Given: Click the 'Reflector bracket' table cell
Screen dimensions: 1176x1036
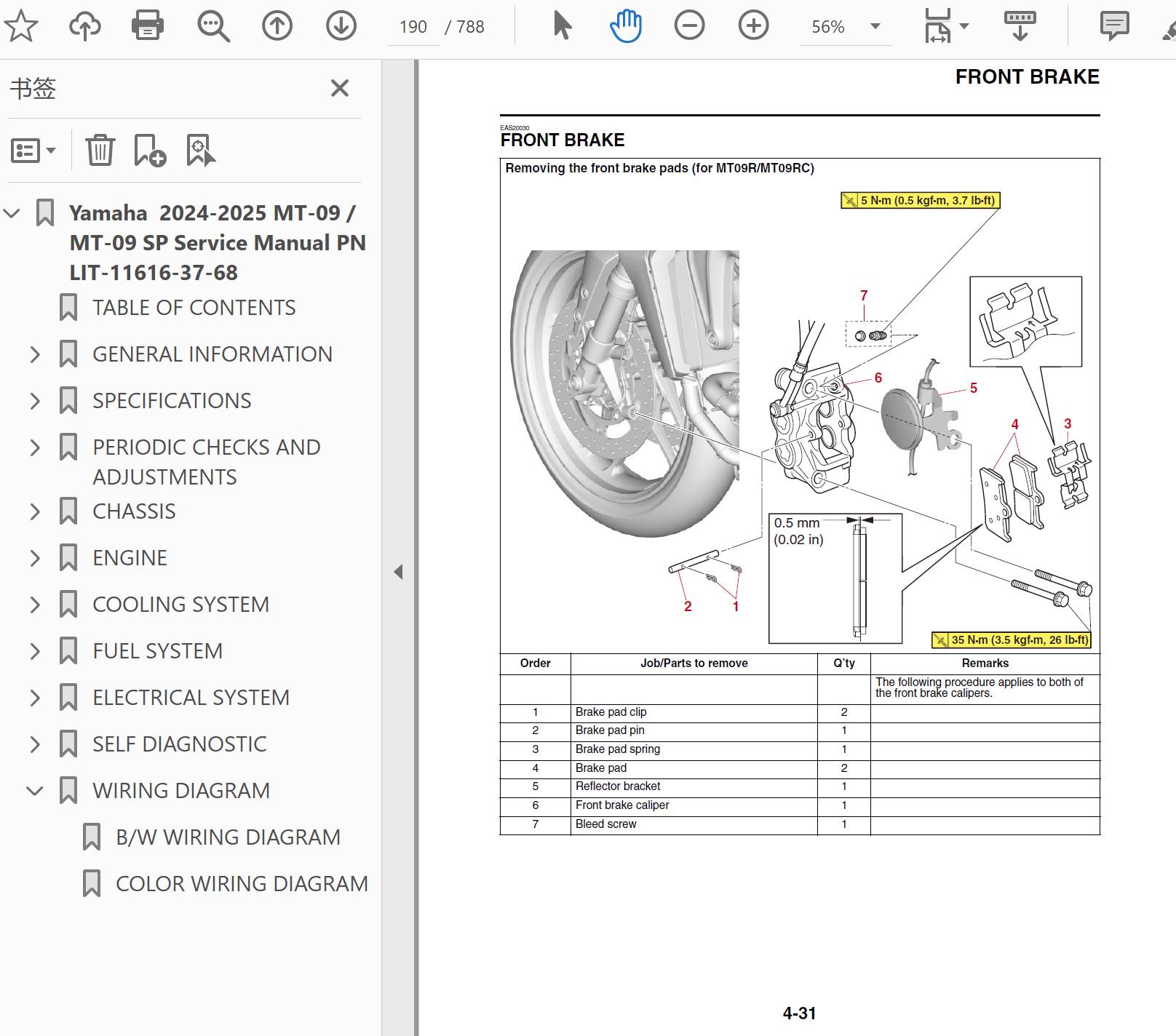Looking at the screenshot, I should (x=694, y=786).
